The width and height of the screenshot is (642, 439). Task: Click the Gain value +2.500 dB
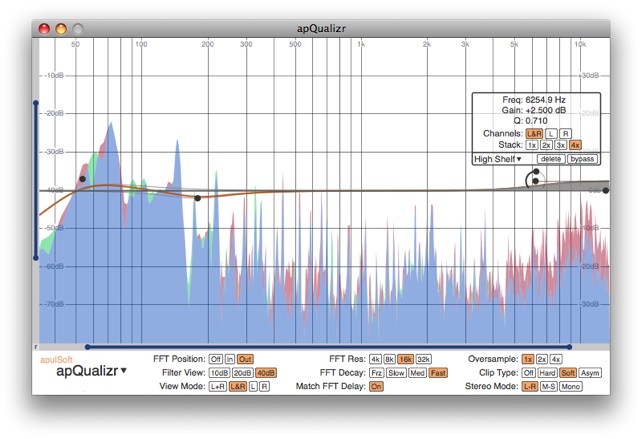click(546, 111)
